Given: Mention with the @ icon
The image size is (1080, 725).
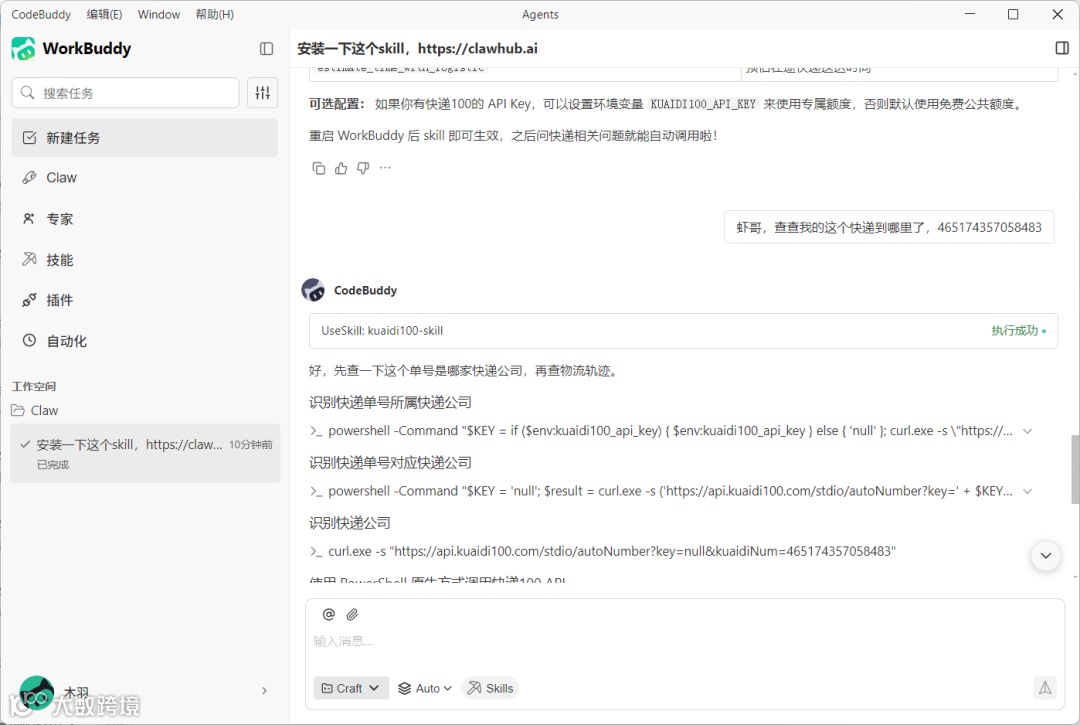Looking at the screenshot, I should 329,614.
